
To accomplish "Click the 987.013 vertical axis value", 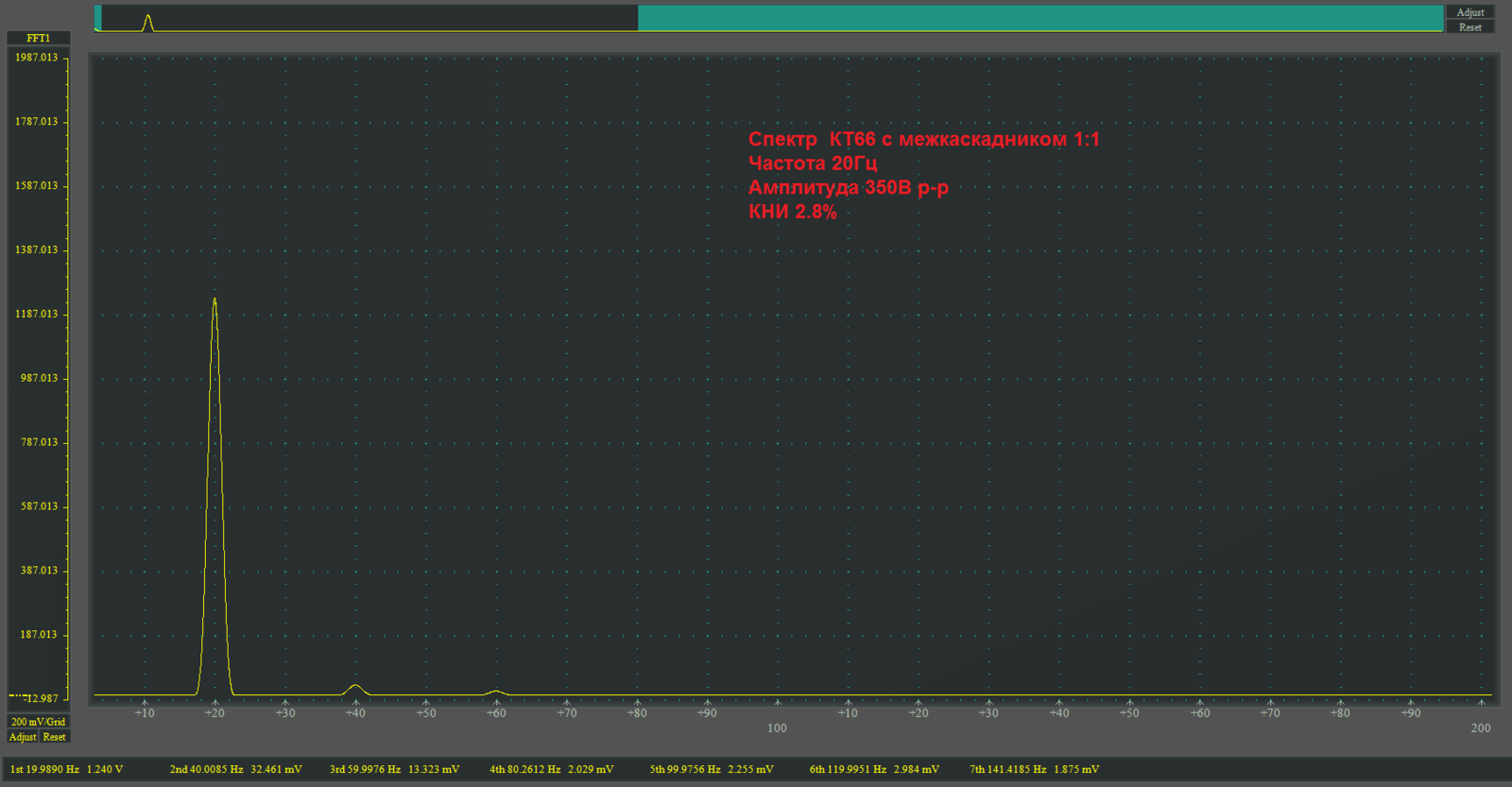I will point(39,378).
